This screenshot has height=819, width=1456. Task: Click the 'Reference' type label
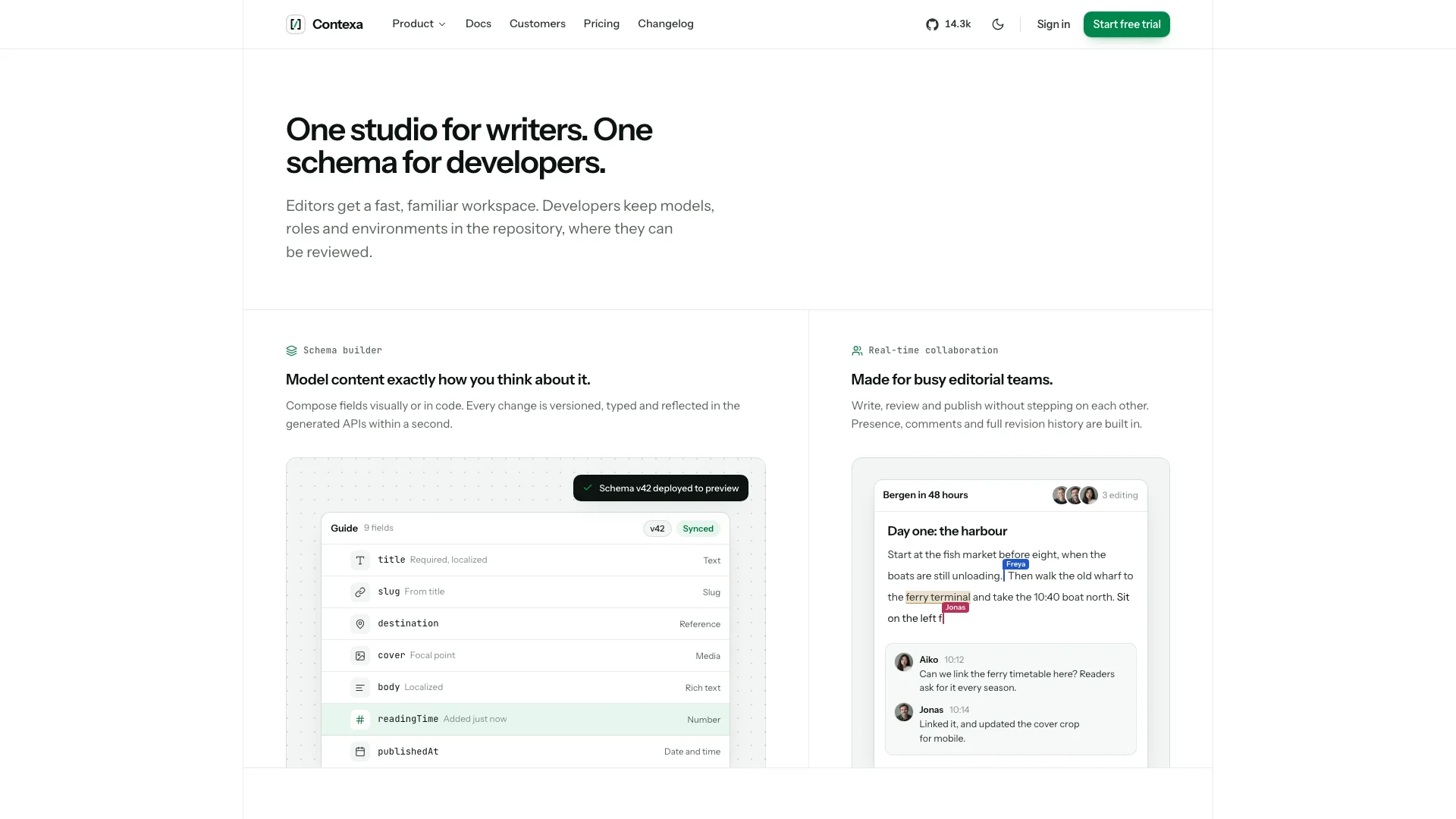coord(699,624)
